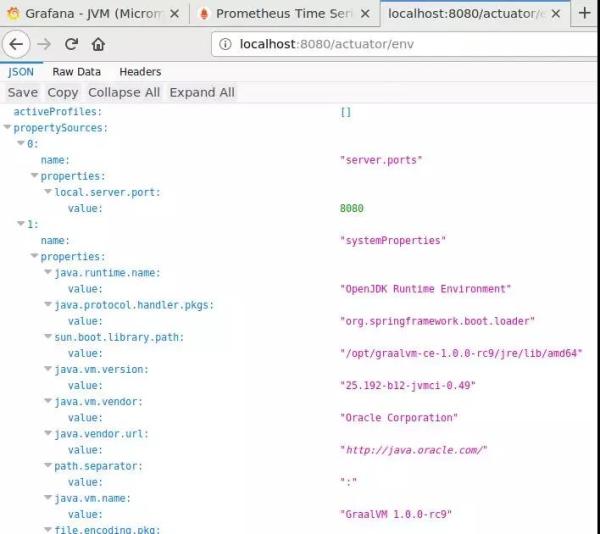Screen dimensions: 600x534
Task: Click the browser forward arrow
Action: (44, 44)
